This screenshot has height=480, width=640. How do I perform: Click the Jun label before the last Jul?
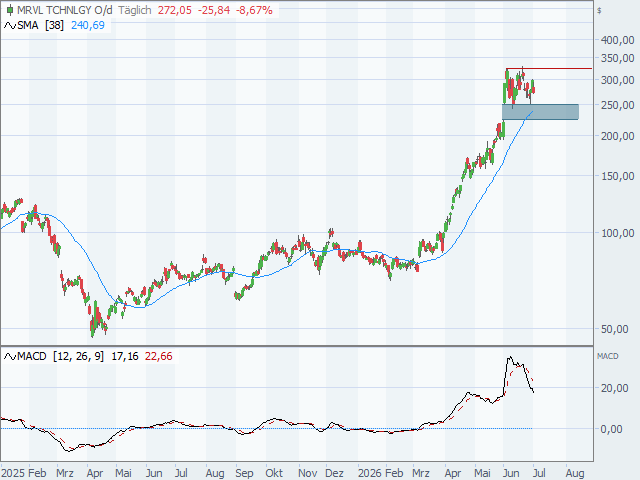511,473
